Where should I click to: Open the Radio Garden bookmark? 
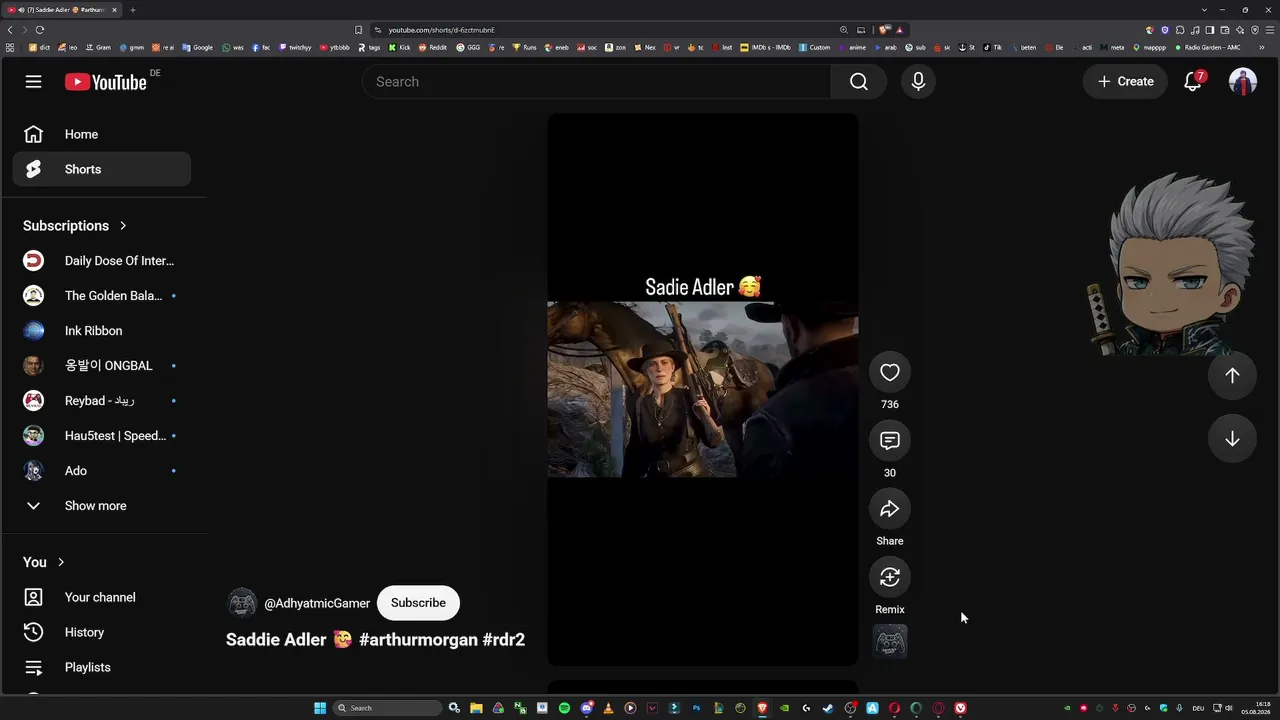(1208, 47)
